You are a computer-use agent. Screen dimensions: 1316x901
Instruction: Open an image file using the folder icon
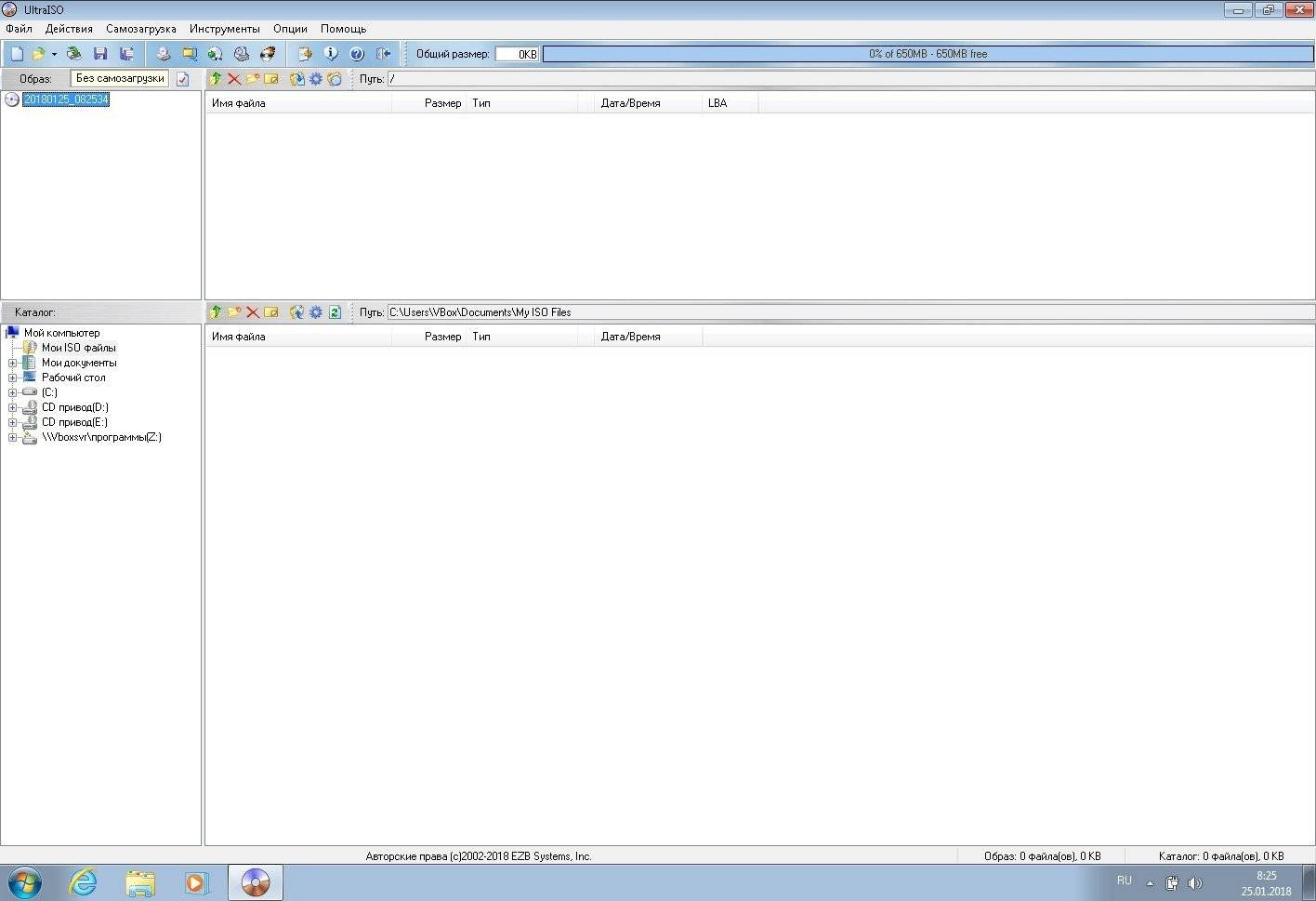click(x=38, y=54)
